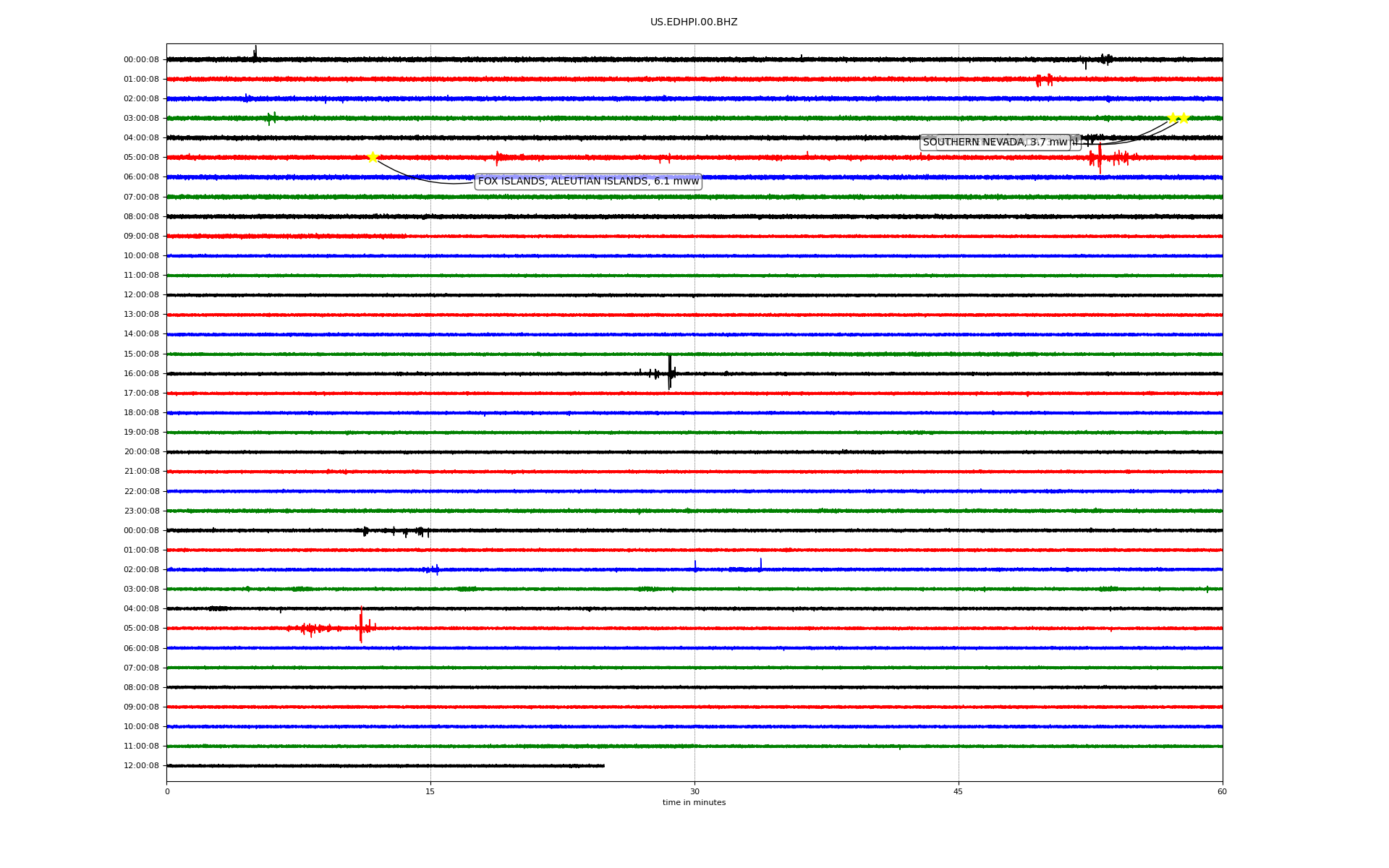Select the SOUTHERN NEVADA 3.7 annotation box
The image size is (1389, 868).
pyautogui.click(x=995, y=142)
